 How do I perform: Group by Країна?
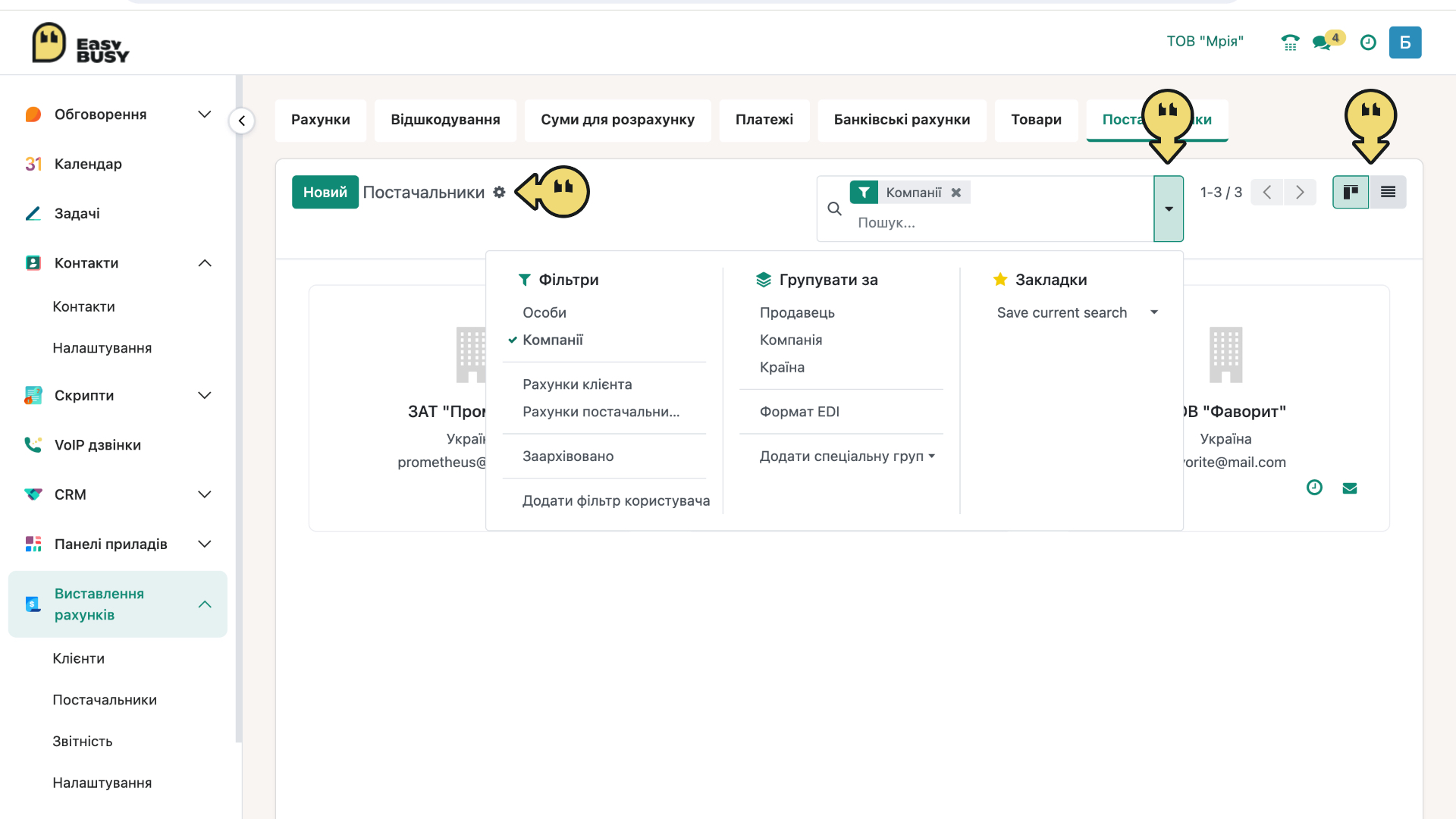point(782,367)
